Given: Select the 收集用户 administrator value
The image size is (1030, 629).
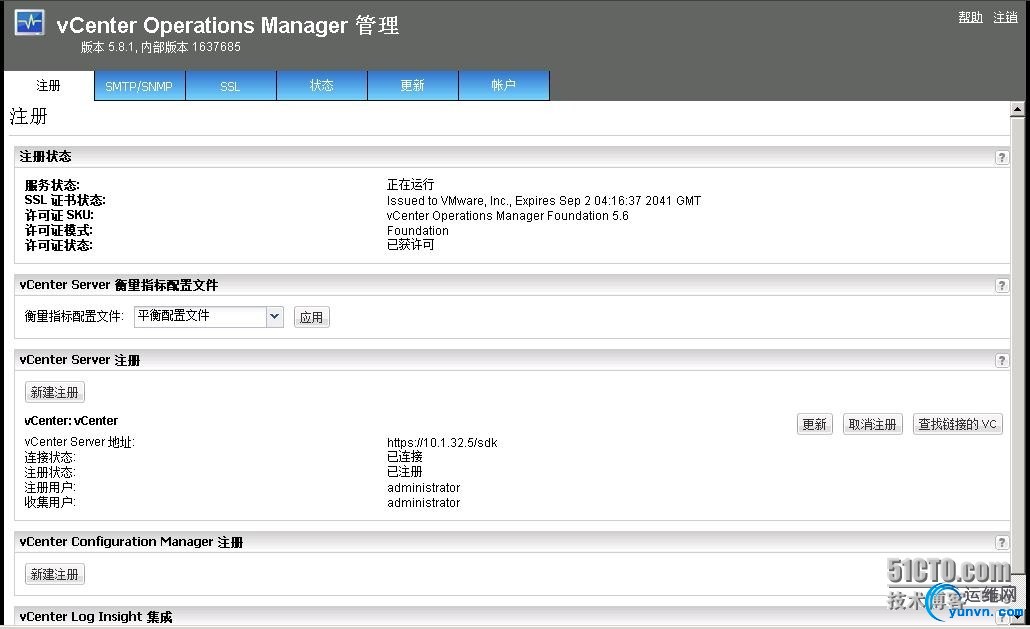Looking at the screenshot, I should (x=424, y=503).
